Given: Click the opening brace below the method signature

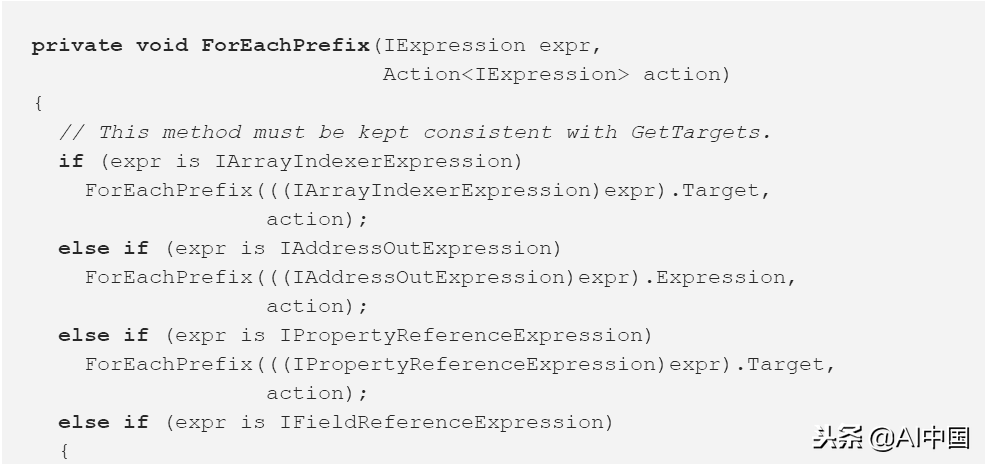Looking at the screenshot, I should [x=38, y=103].
